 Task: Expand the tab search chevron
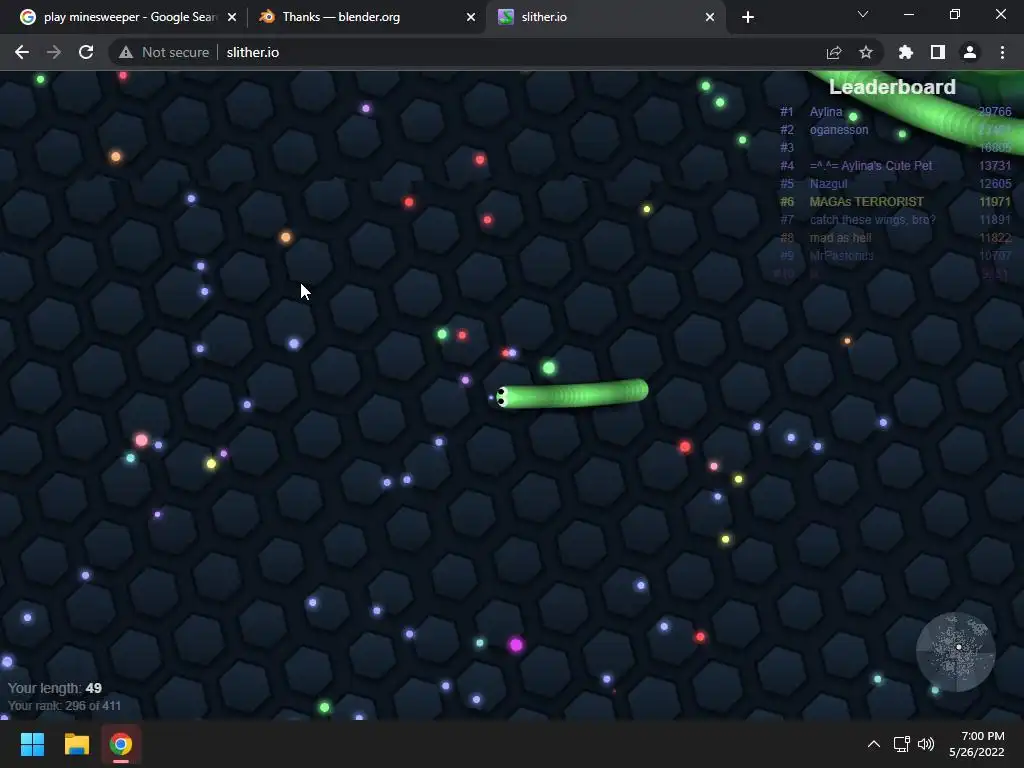coord(863,14)
